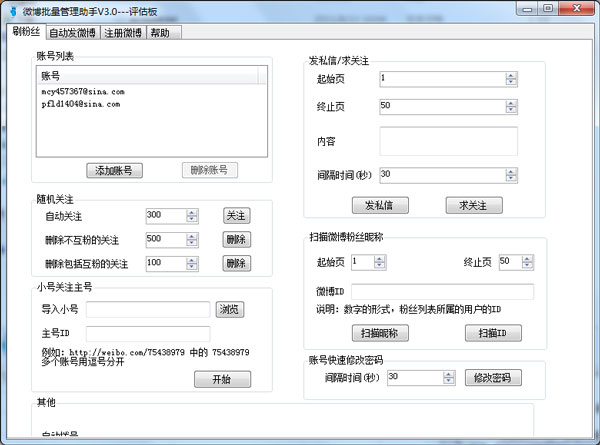Click 删除 button for 删除不互粉的关注
This screenshot has height=445, width=600.
tap(236, 239)
